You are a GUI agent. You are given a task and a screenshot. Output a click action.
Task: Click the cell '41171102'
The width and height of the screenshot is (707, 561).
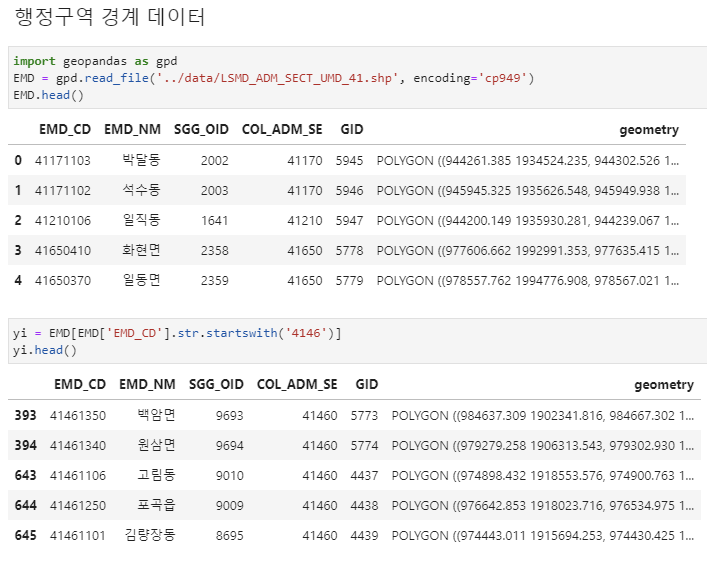tap(63, 190)
